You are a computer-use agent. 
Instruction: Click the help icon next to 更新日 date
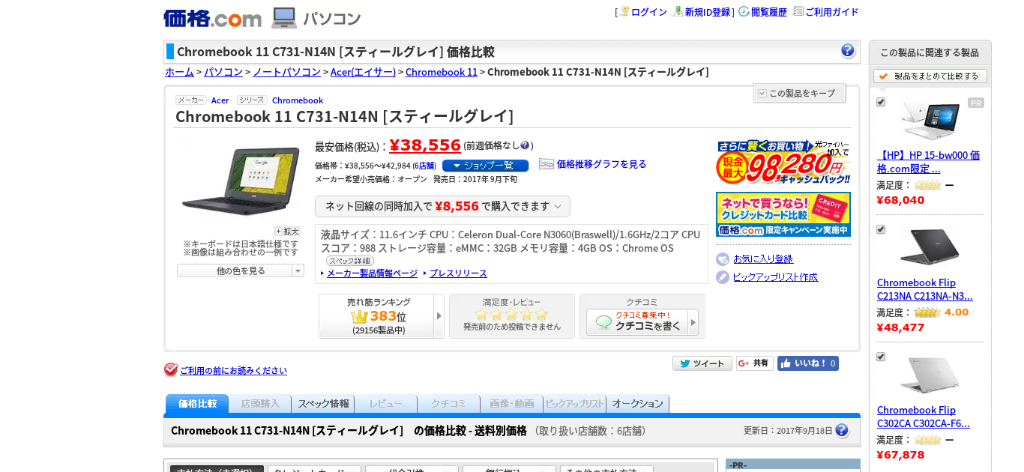pyautogui.click(x=842, y=430)
